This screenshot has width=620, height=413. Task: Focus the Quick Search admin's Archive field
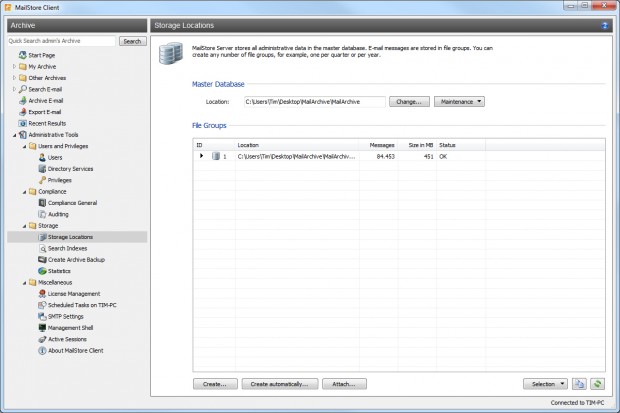(61, 41)
